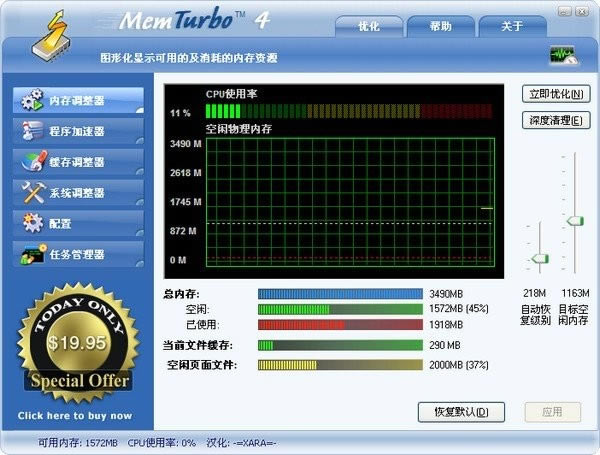
Task: Click the 程序加速器 sidebar icon
Action: coord(32,131)
